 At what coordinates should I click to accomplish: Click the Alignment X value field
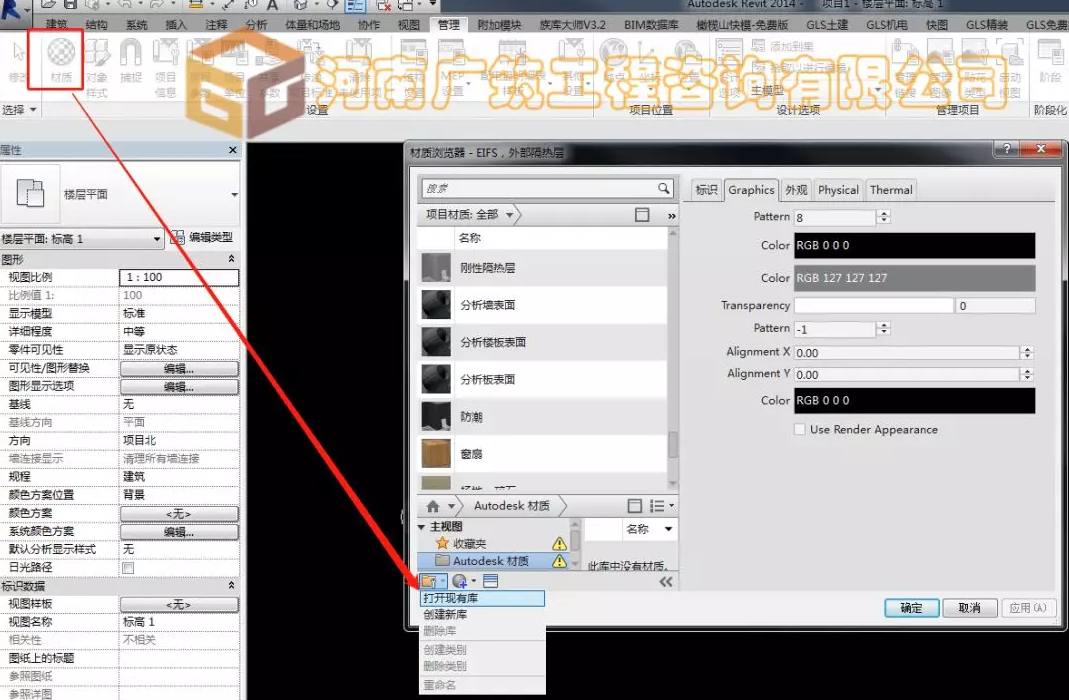(907, 352)
